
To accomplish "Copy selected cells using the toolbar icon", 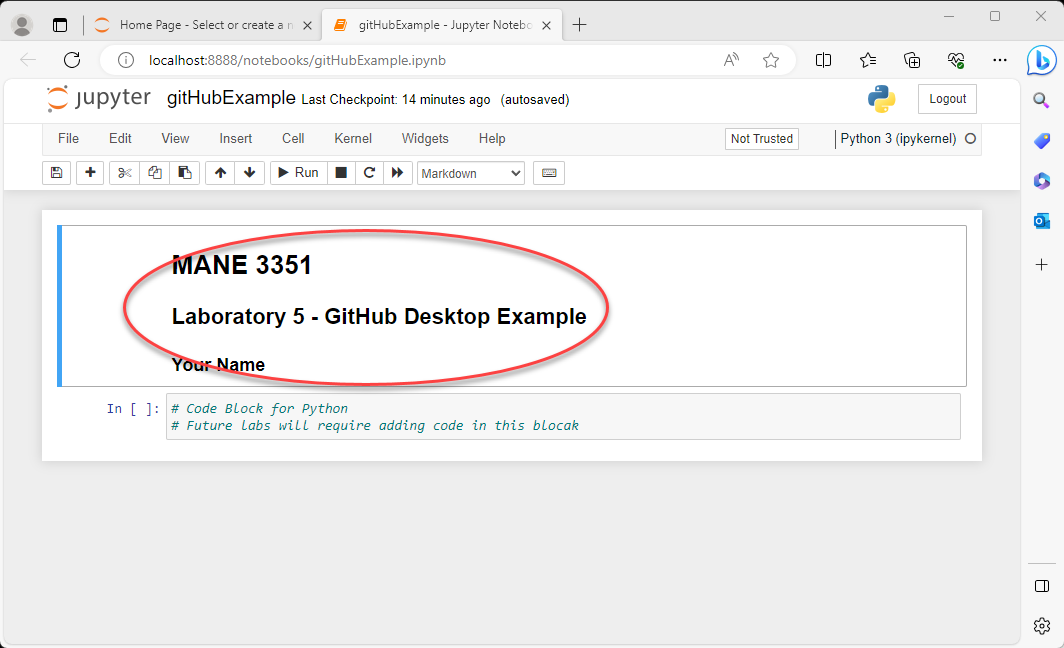I will [154, 173].
